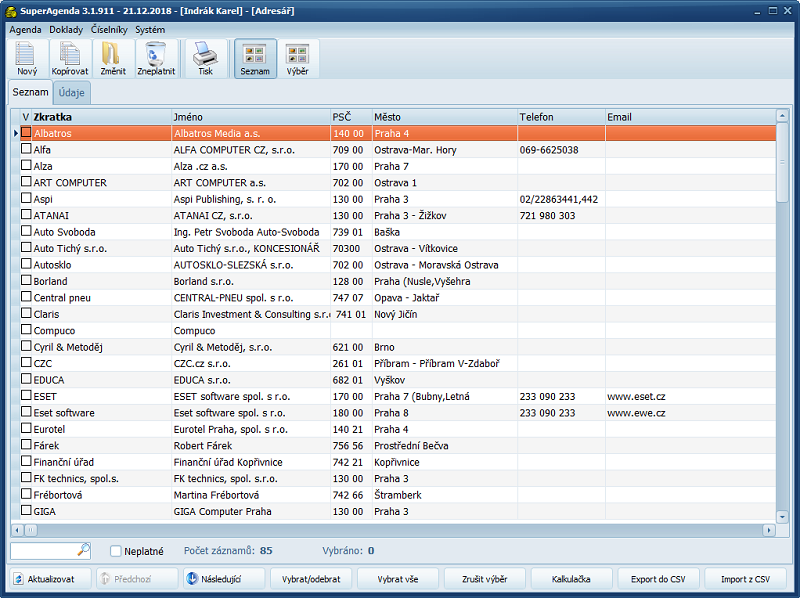800x598 pixels.
Task: Activate the Výběr view icon
Action: pos(297,59)
